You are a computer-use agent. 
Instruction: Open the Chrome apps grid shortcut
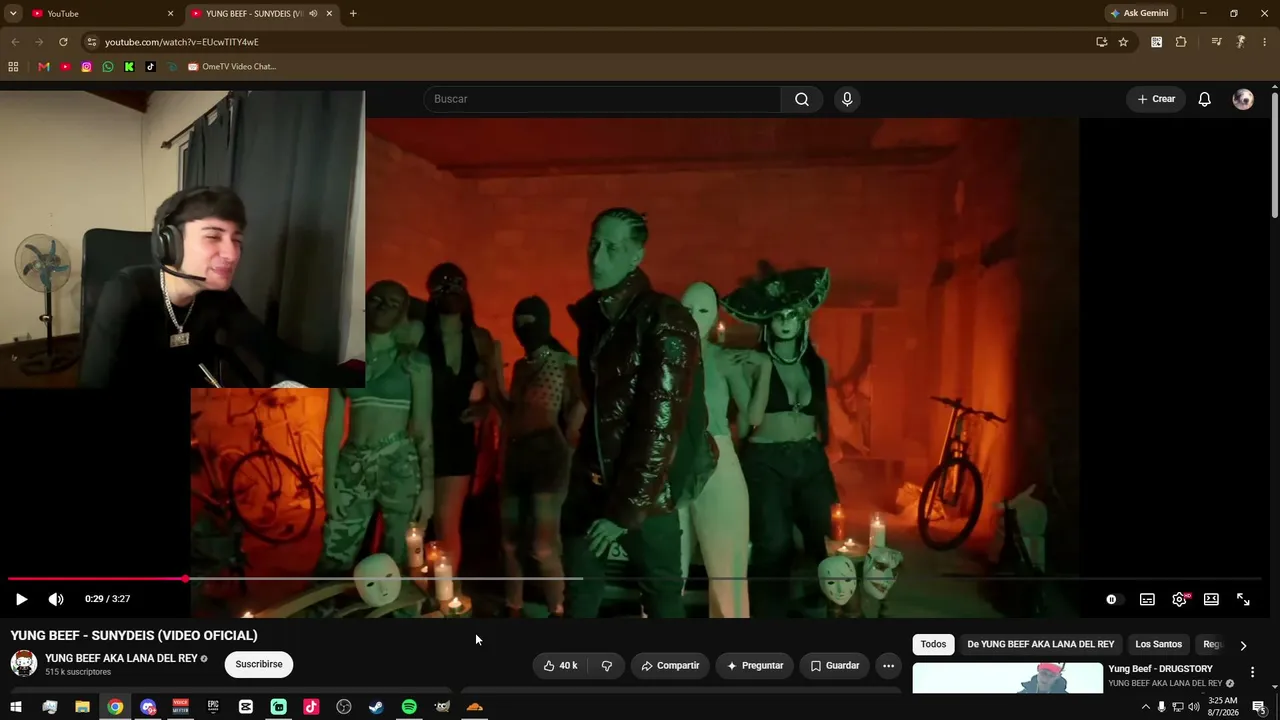click(x=13, y=67)
